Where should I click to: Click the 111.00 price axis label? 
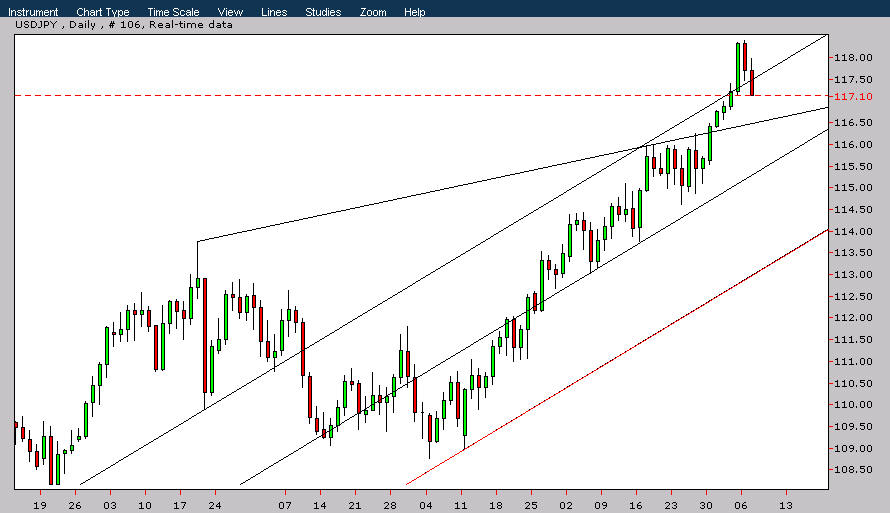[x=853, y=361]
